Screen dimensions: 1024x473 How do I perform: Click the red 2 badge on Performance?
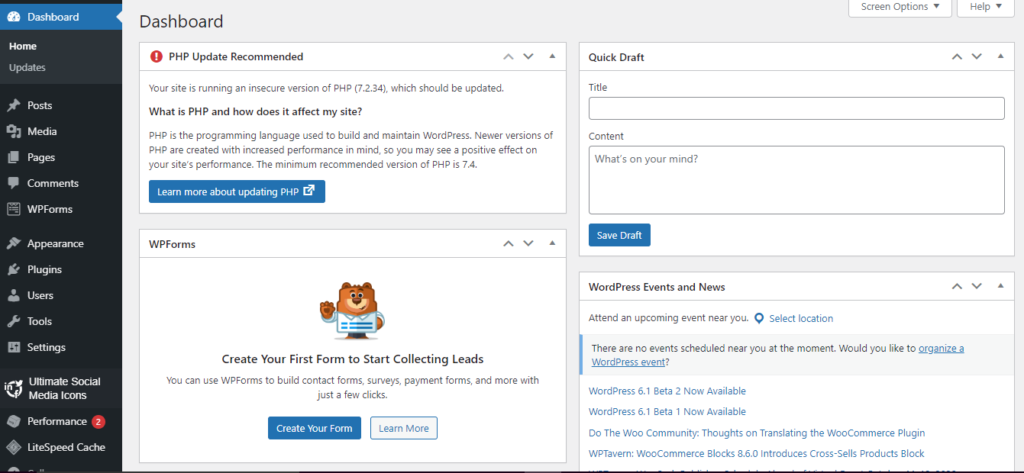point(98,421)
